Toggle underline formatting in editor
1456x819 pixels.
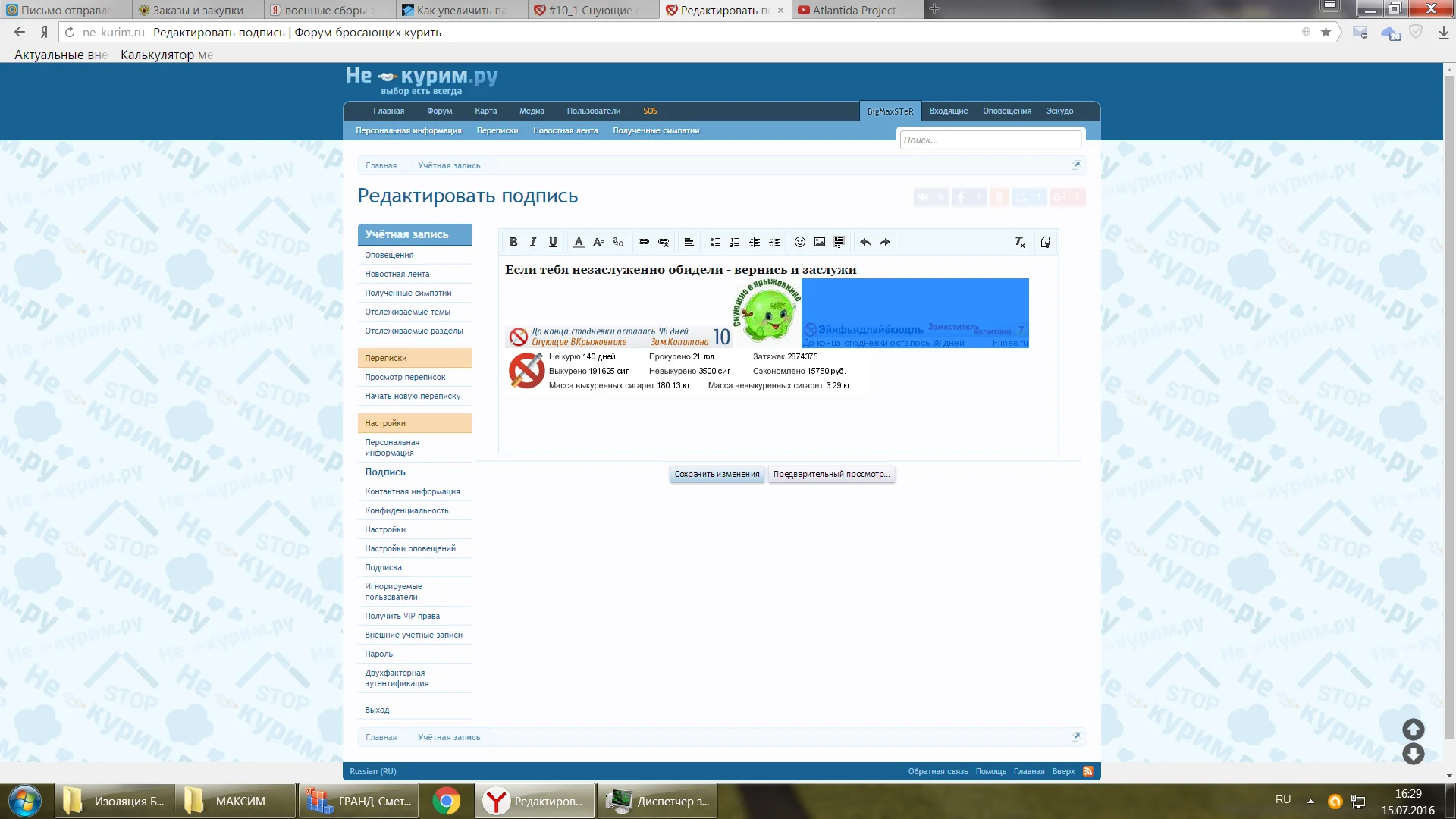(553, 242)
